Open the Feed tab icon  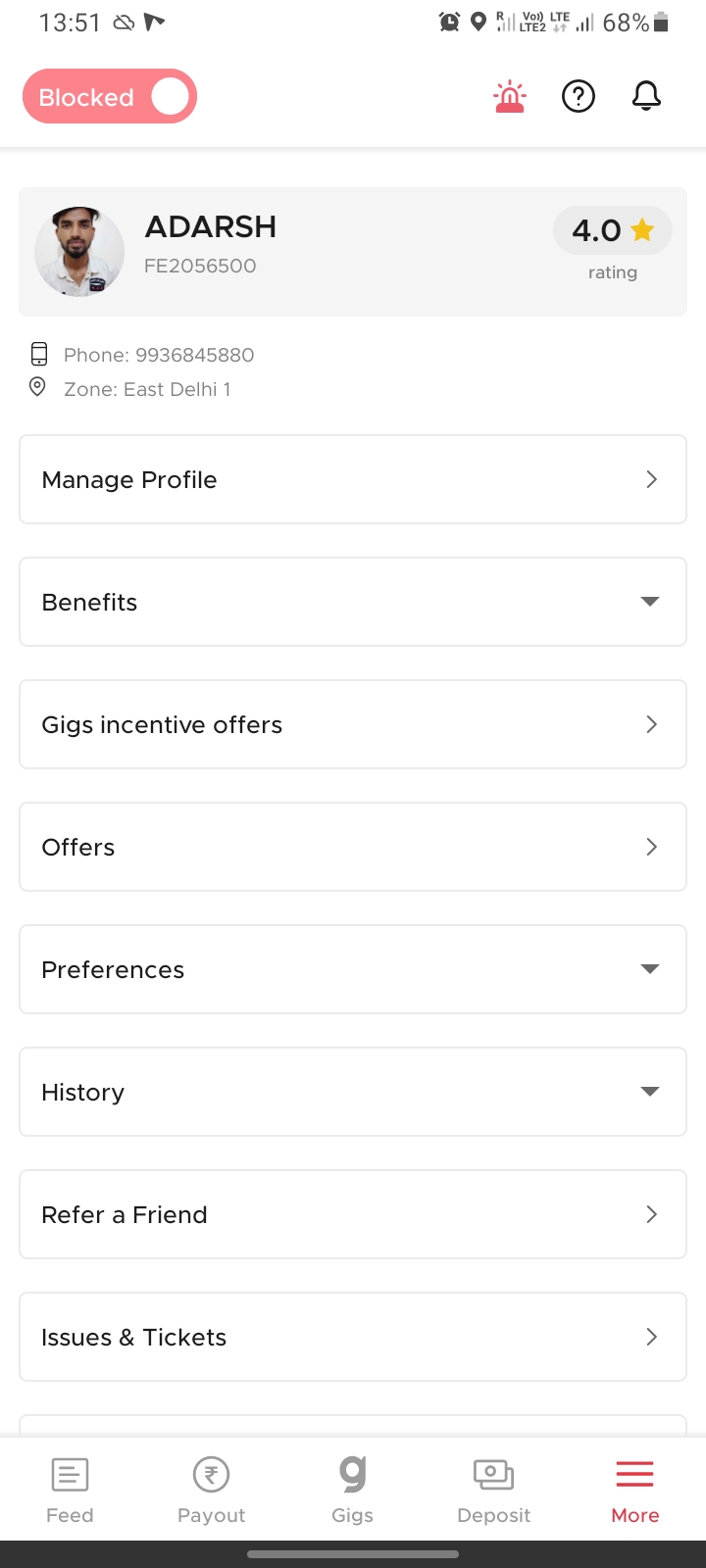pos(70,1474)
